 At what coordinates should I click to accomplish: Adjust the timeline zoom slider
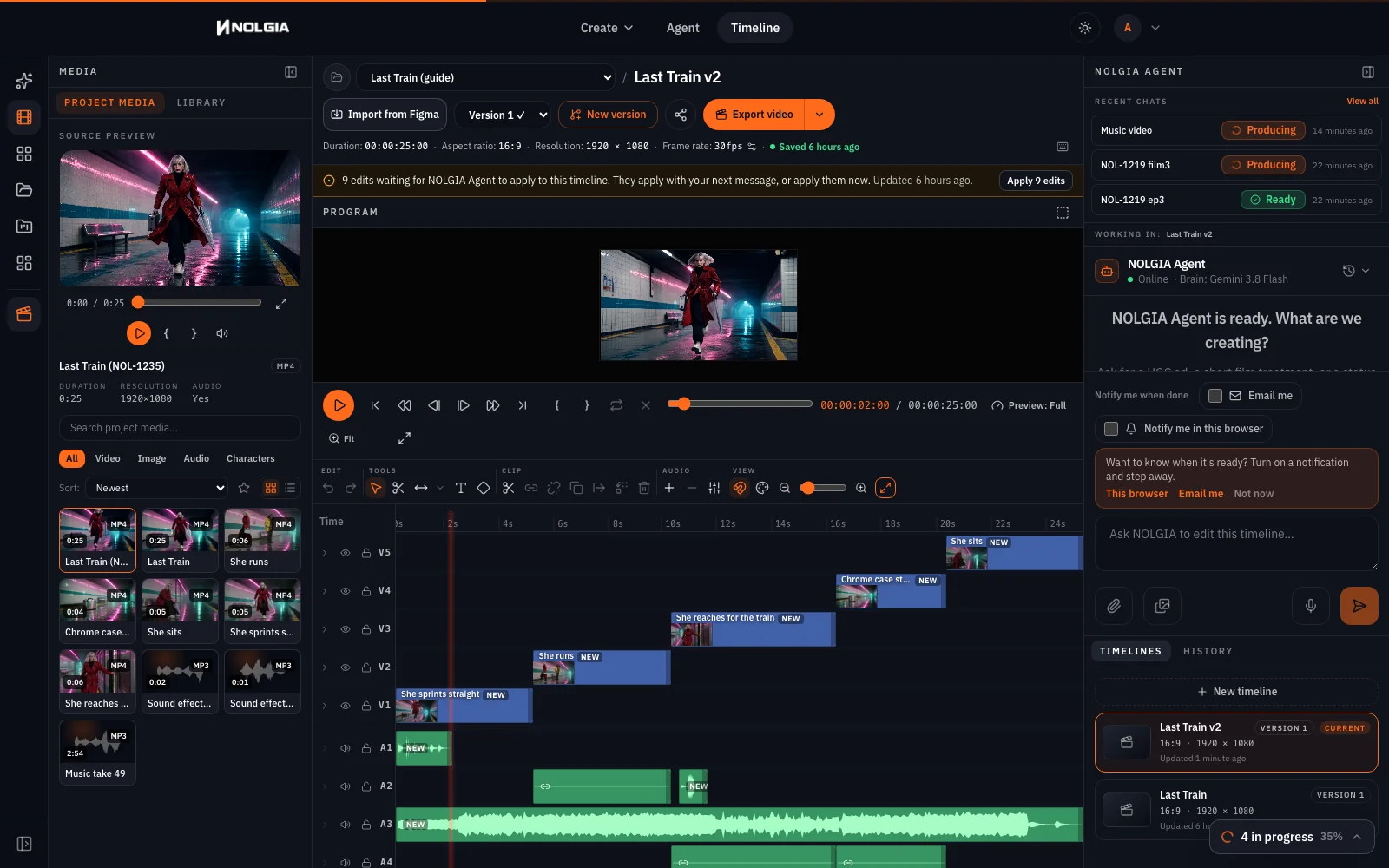(823, 488)
